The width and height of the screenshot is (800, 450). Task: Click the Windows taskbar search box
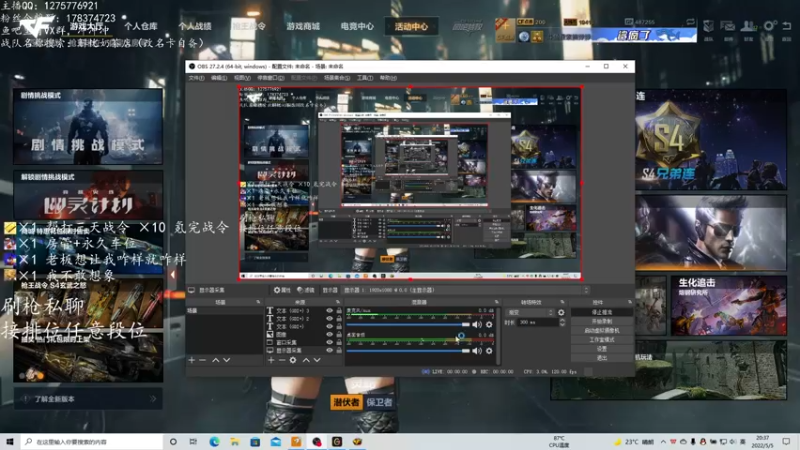tap(92, 442)
